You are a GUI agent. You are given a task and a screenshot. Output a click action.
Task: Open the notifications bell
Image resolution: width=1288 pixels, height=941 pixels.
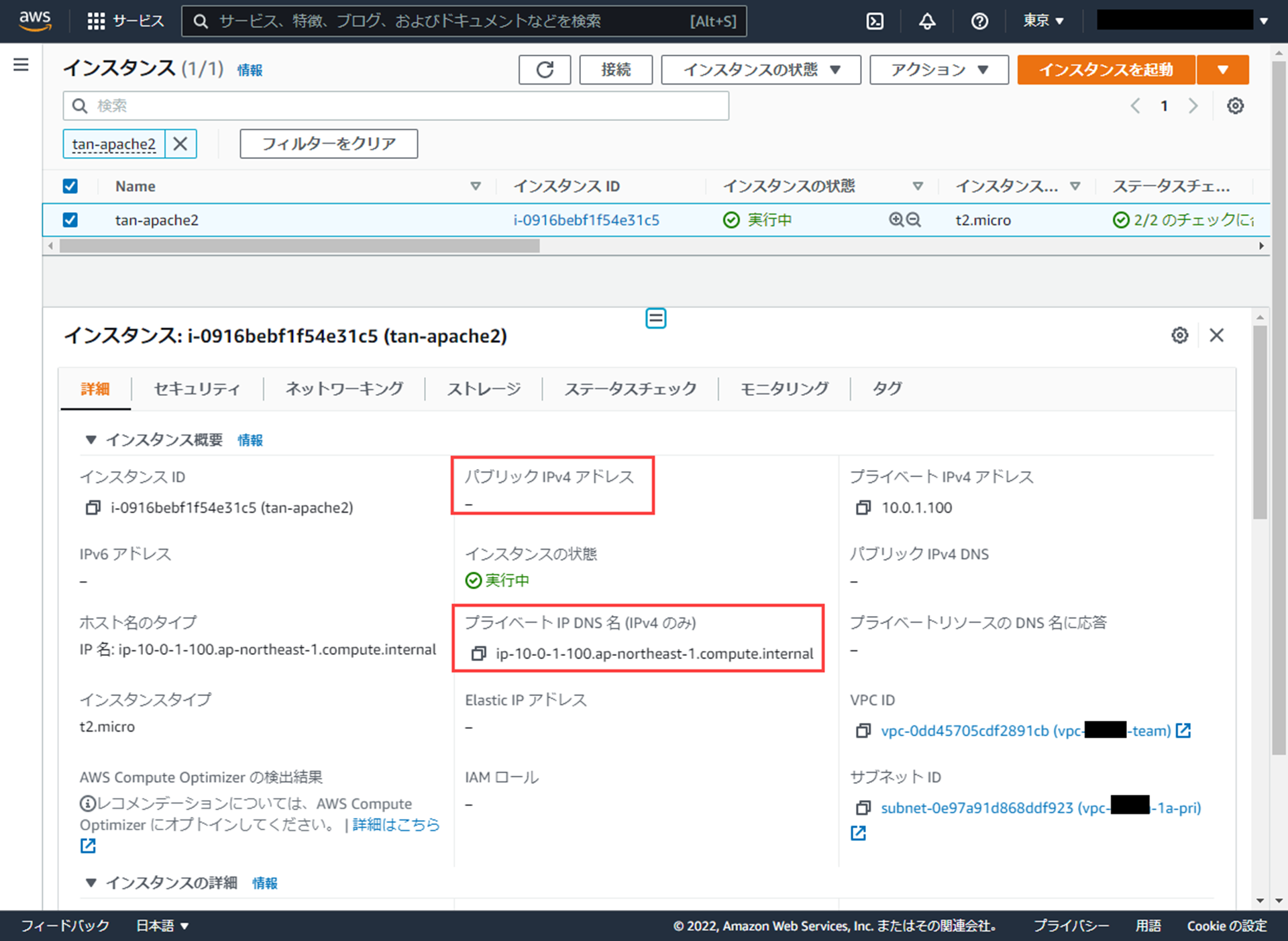927,21
